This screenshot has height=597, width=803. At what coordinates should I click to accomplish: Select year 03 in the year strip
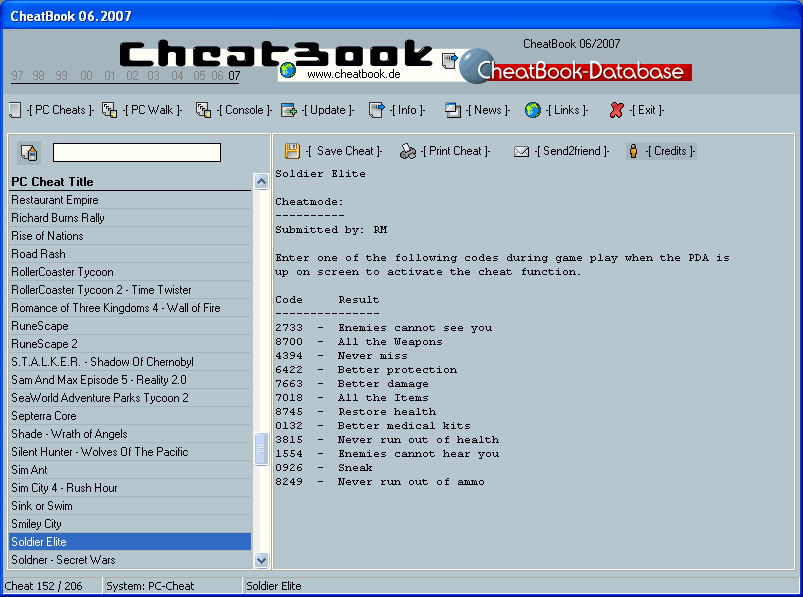coord(154,76)
